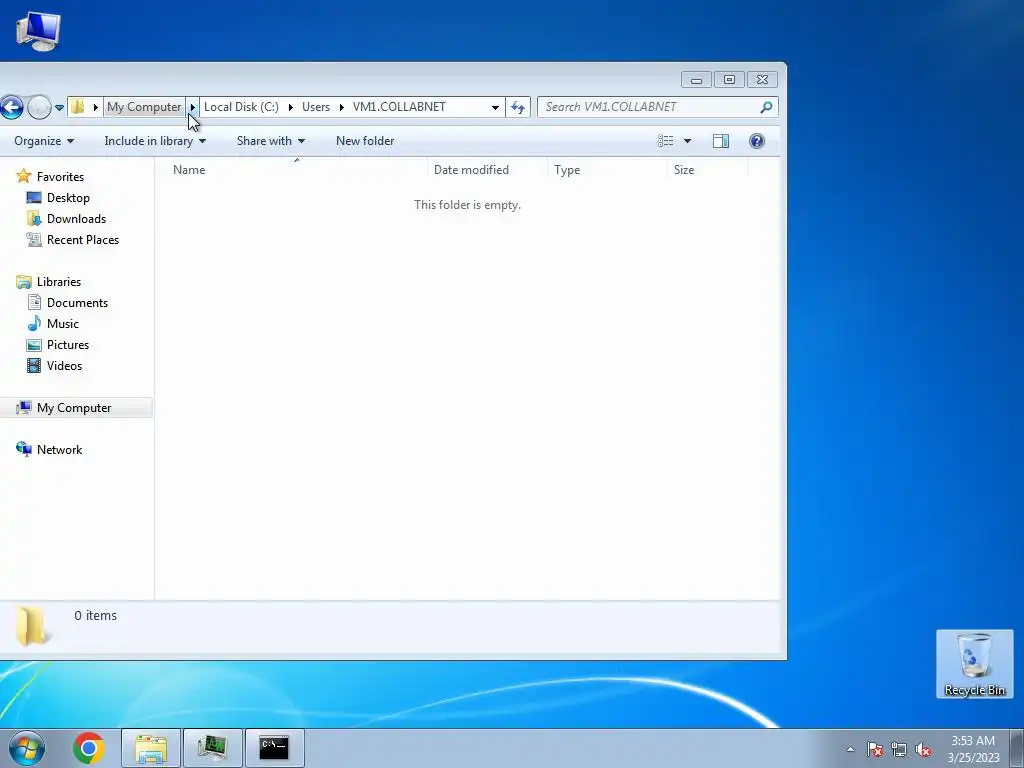Expand the arrow after Users breadcrumb

coord(342,106)
